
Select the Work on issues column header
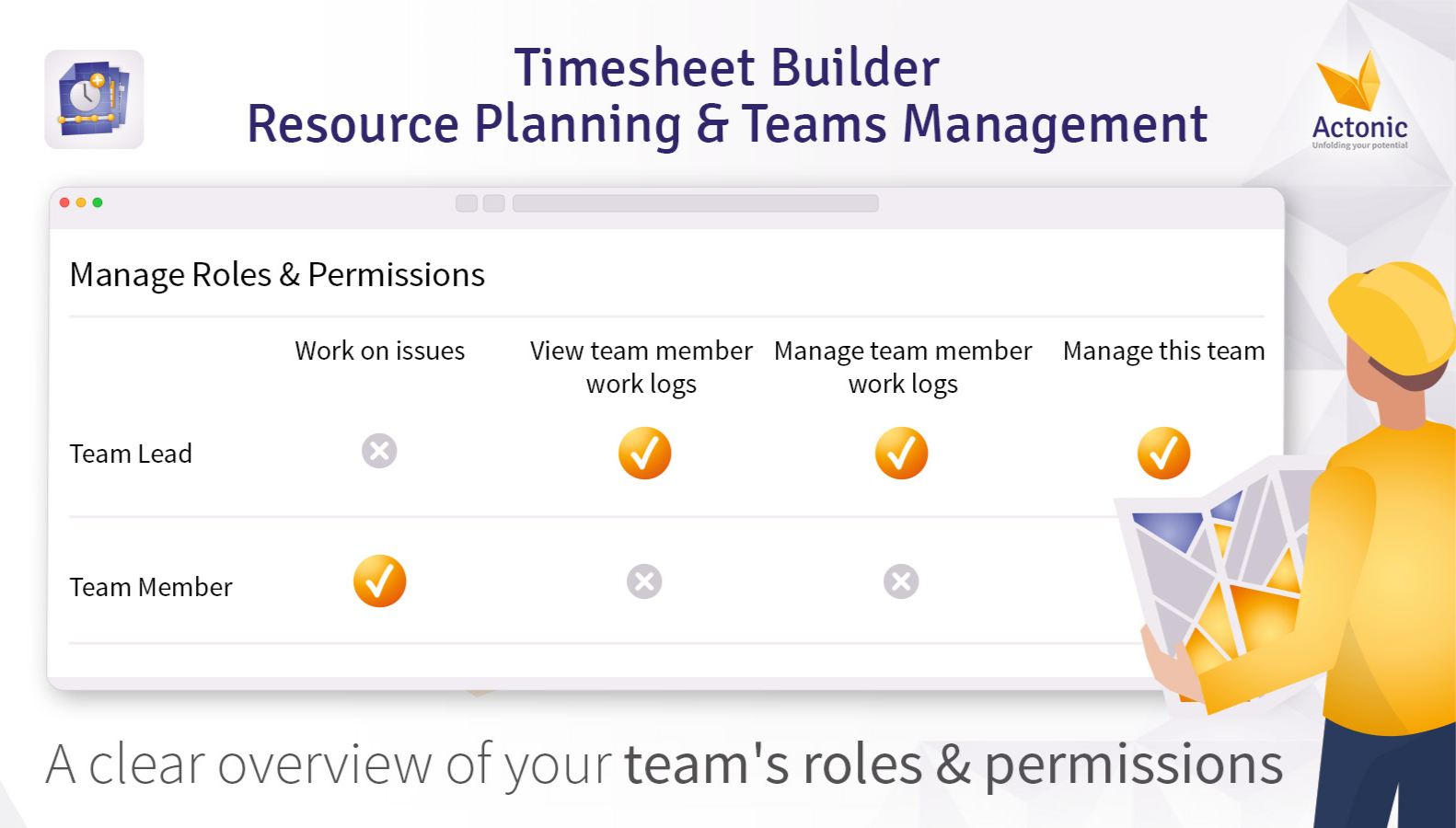(379, 351)
